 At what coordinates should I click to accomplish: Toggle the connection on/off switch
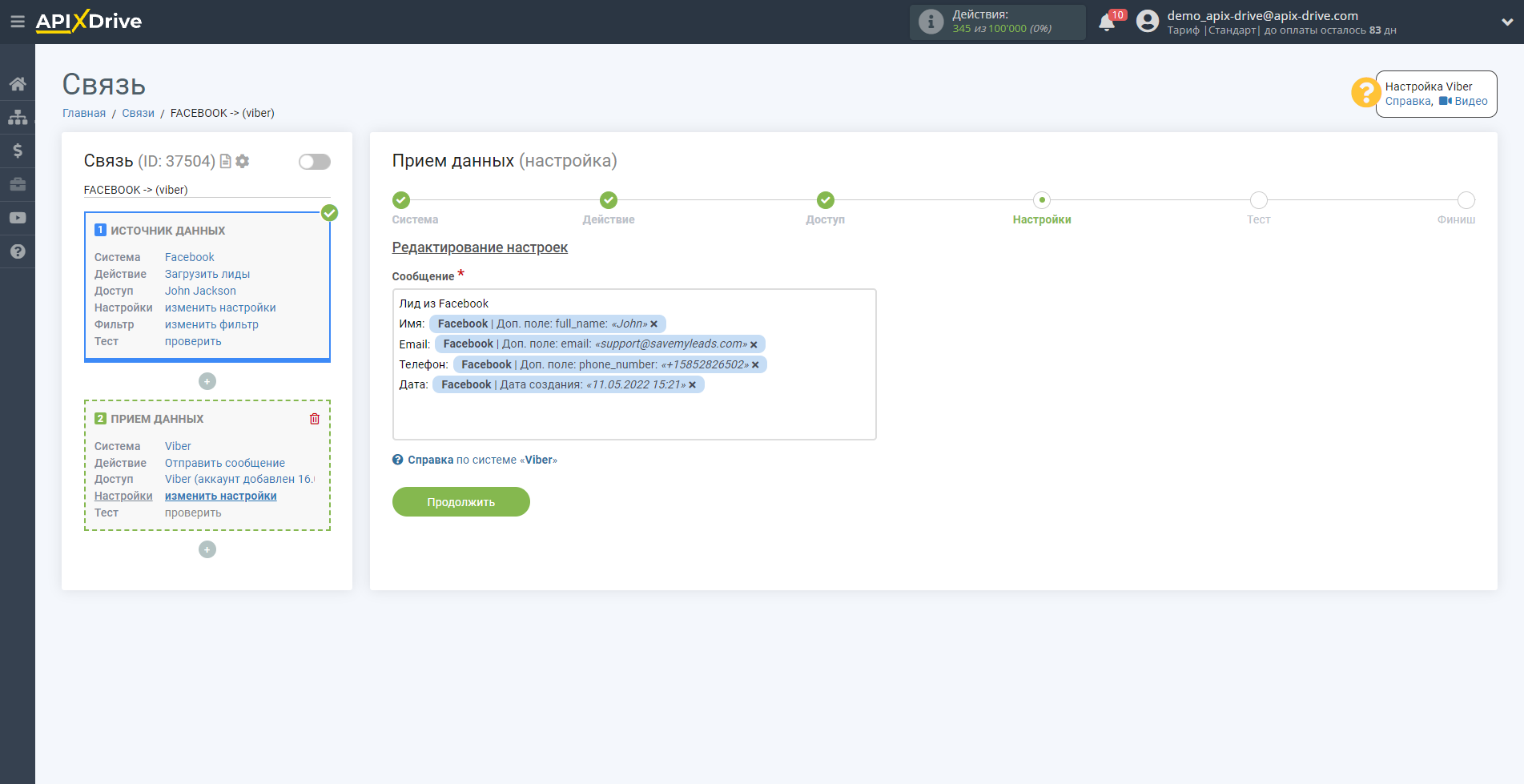[314, 162]
